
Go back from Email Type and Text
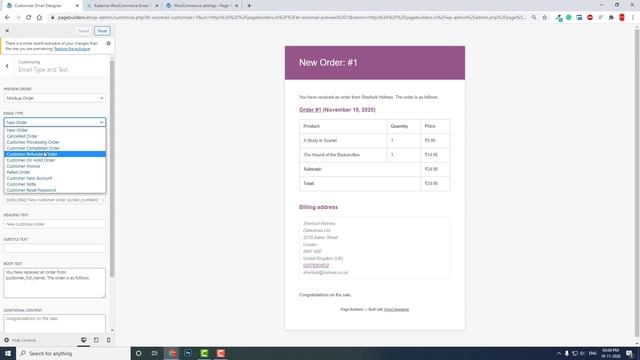[7, 66]
